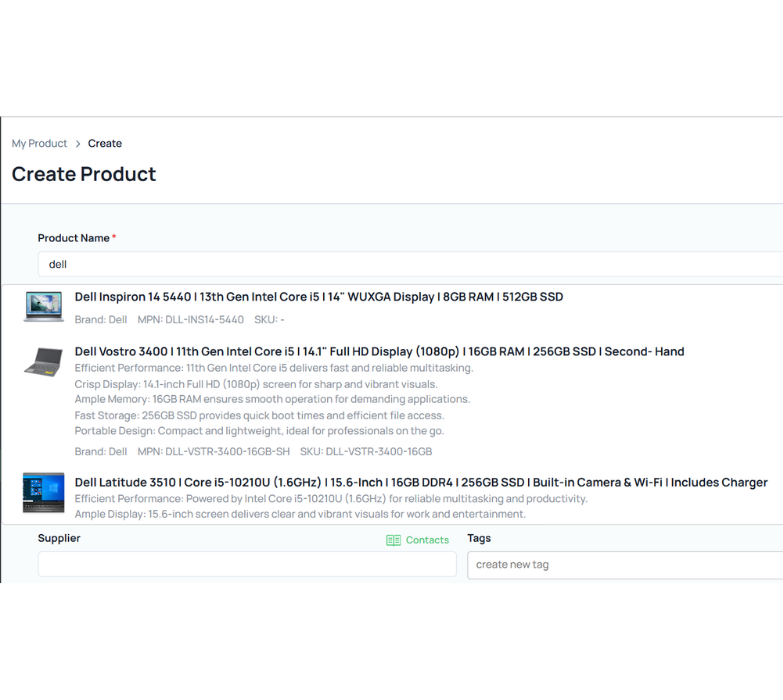Click MPN: DLL-VSTR-3400-16GB-SH text

213,451
